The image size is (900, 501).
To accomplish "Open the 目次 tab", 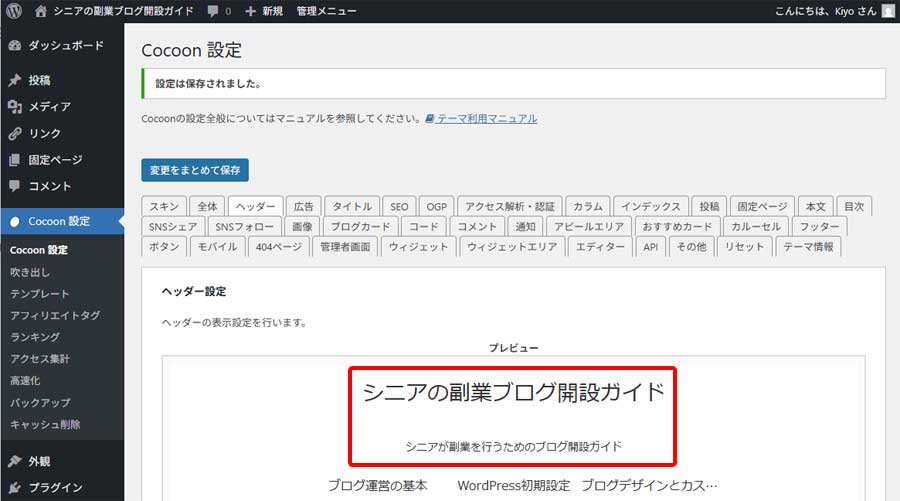I will coord(854,207).
